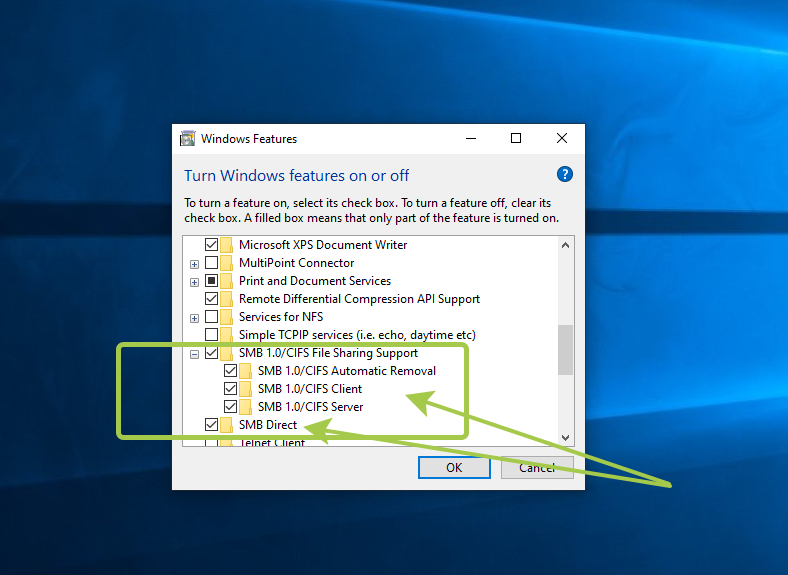Toggle Print and Document Services checkbox

click(212, 281)
